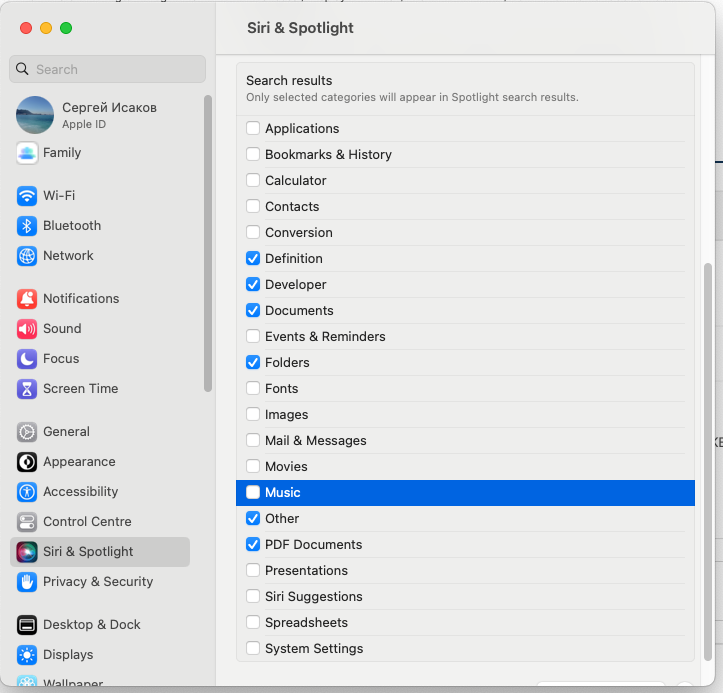Click the Appearance sidebar label
The width and height of the screenshot is (723, 693).
(x=79, y=462)
